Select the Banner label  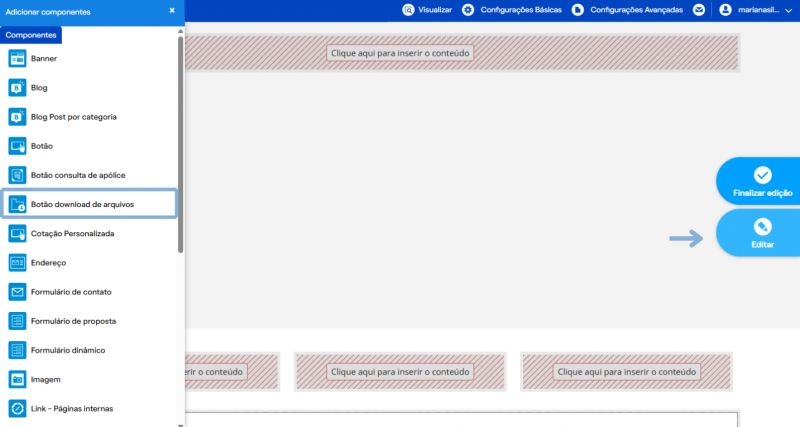point(44,59)
